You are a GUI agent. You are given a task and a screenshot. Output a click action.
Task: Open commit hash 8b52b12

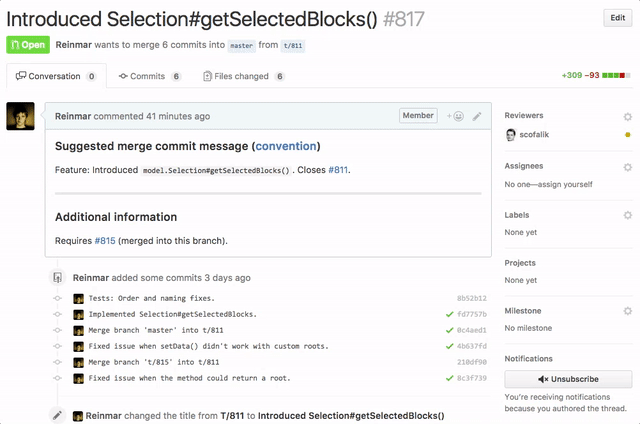[x=469, y=298]
